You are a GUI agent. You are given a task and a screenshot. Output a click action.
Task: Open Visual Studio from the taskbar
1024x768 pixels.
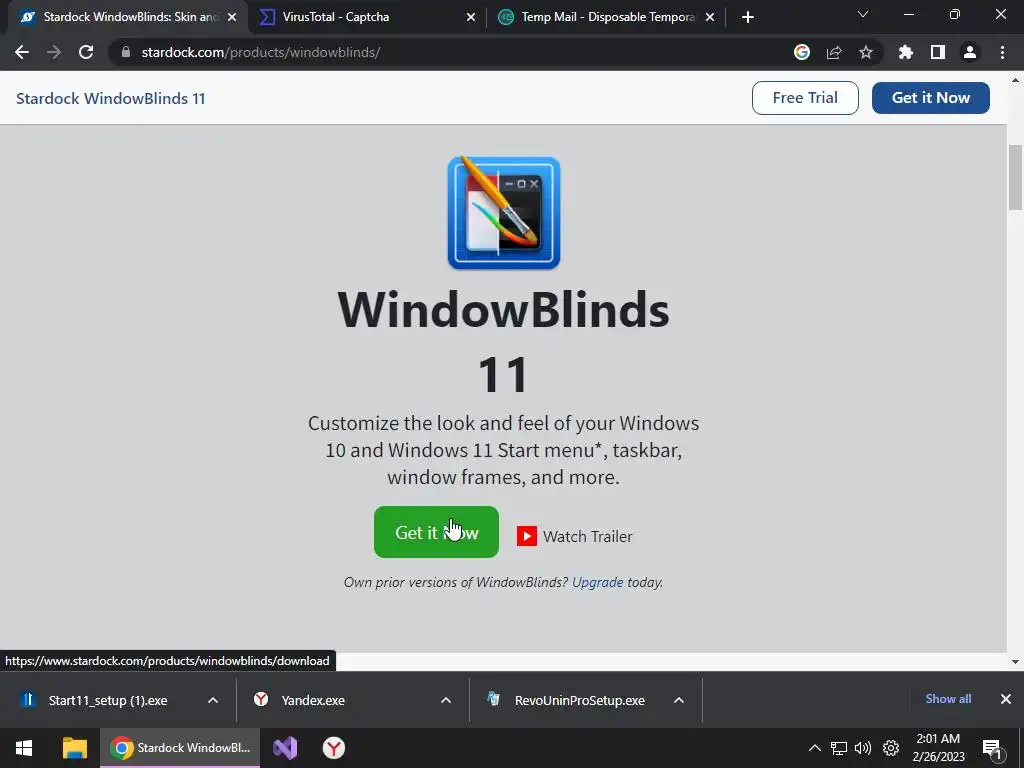tap(285, 748)
